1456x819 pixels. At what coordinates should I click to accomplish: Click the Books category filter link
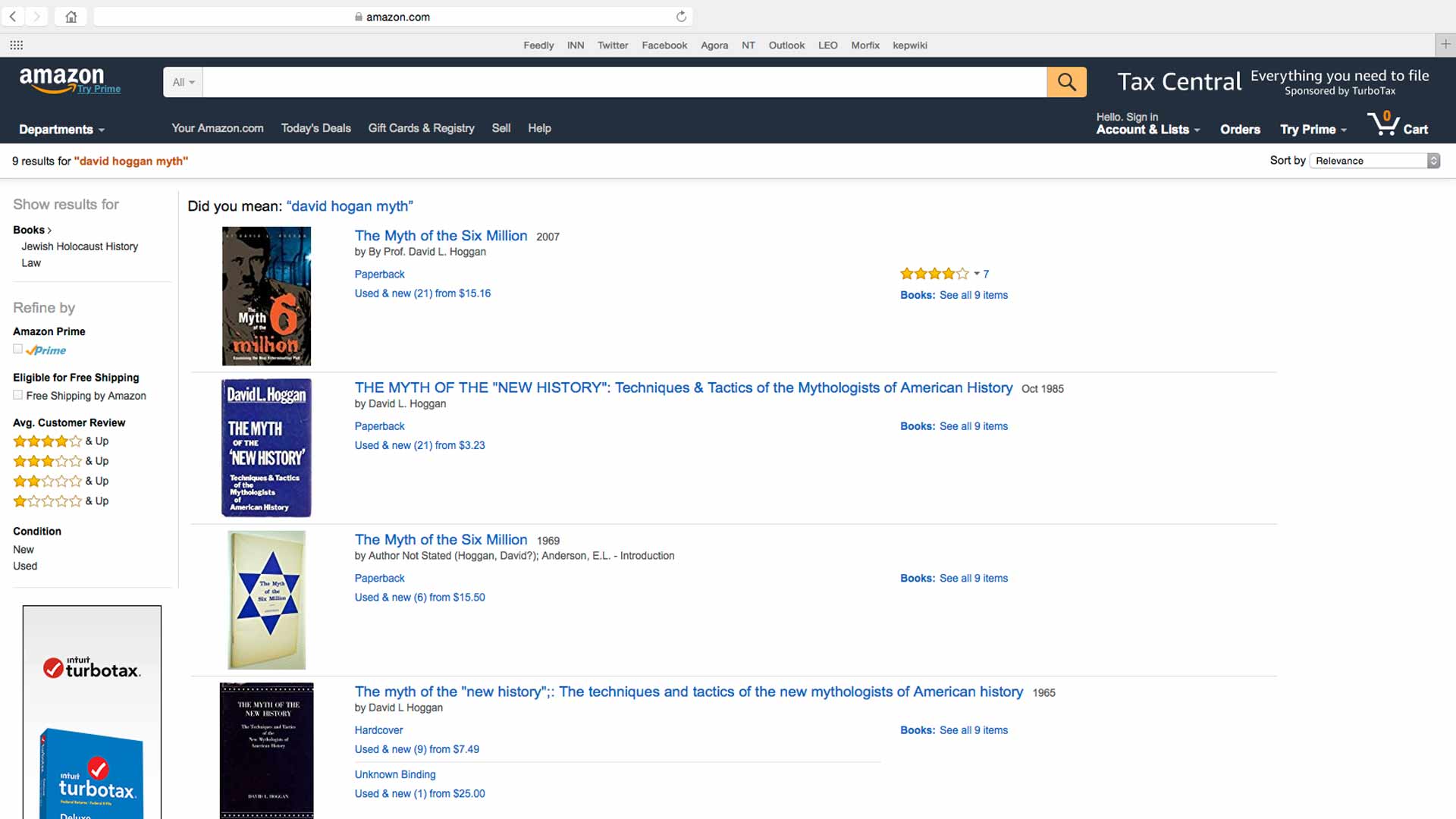(27, 229)
